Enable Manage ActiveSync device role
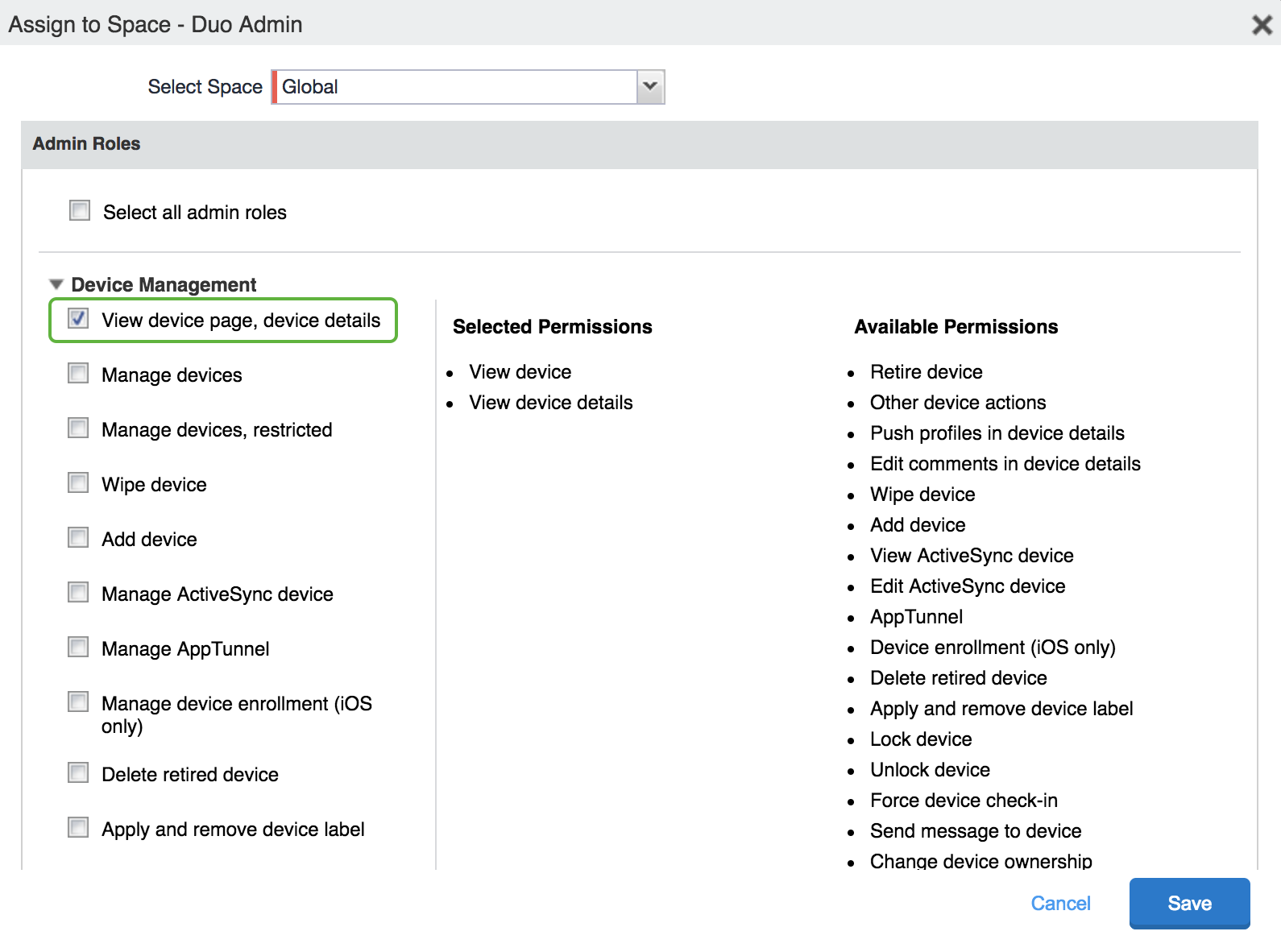The width and height of the screenshot is (1281, 952). point(78,593)
